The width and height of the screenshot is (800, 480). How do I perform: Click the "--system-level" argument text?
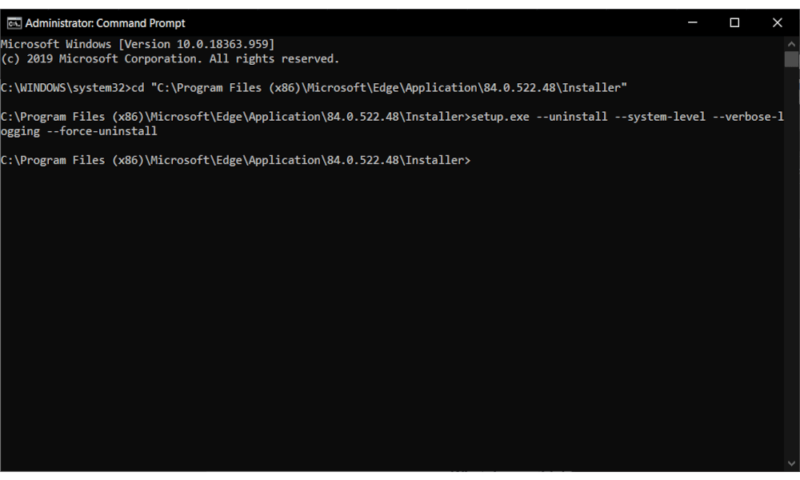[x=662, y=117]
